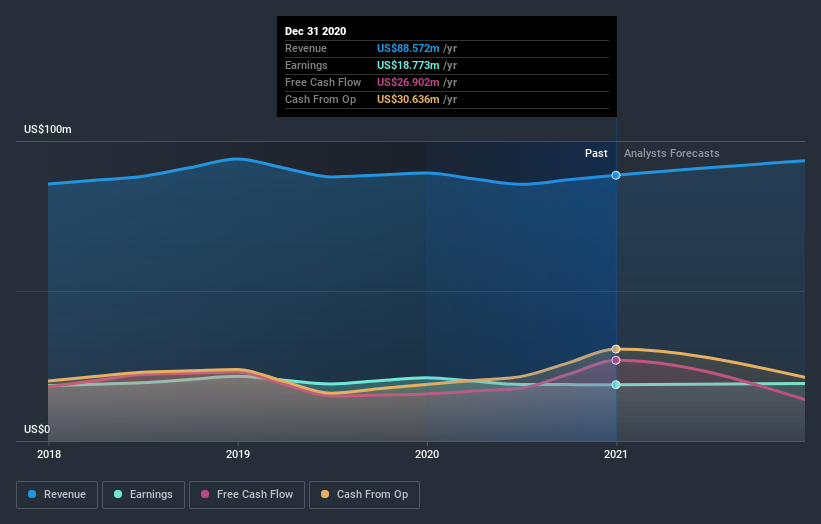Select the 2018 axis label
Viewport: 821px width, 524px height.
tap(49, 454)
